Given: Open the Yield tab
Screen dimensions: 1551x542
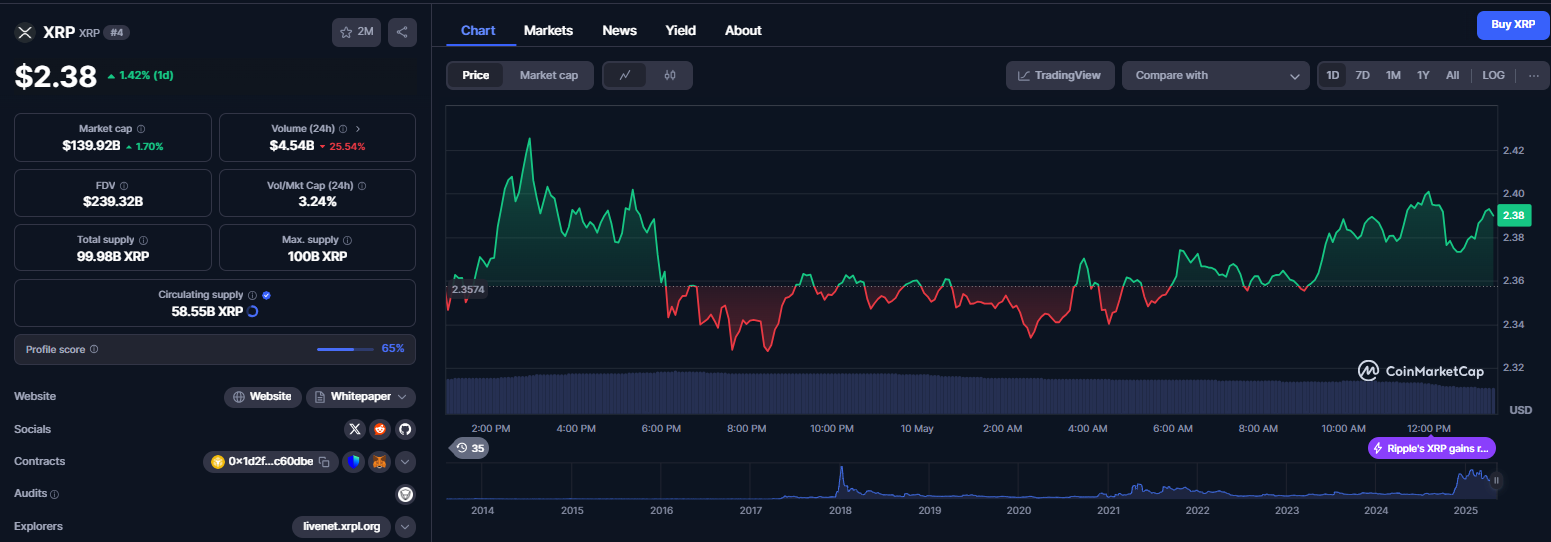Looking at the screenshot, I should click(x=681, y=30).
